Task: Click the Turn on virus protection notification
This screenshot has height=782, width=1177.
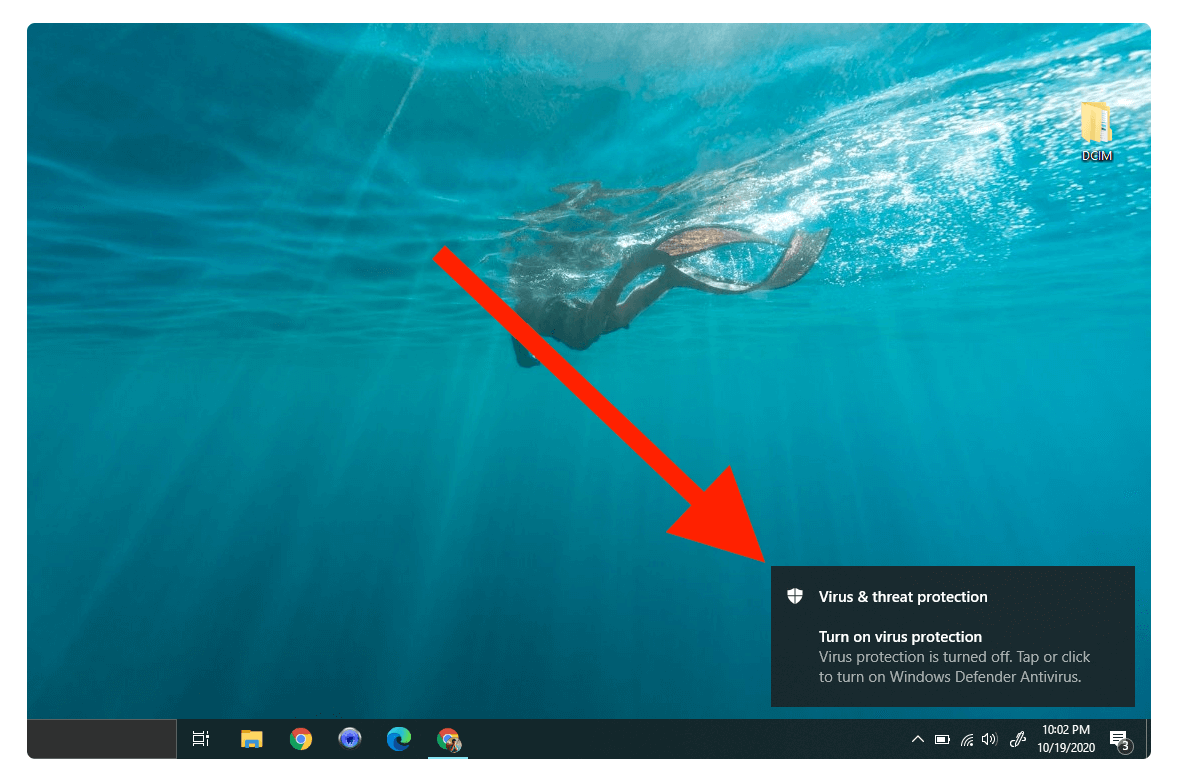Action: 900,637
